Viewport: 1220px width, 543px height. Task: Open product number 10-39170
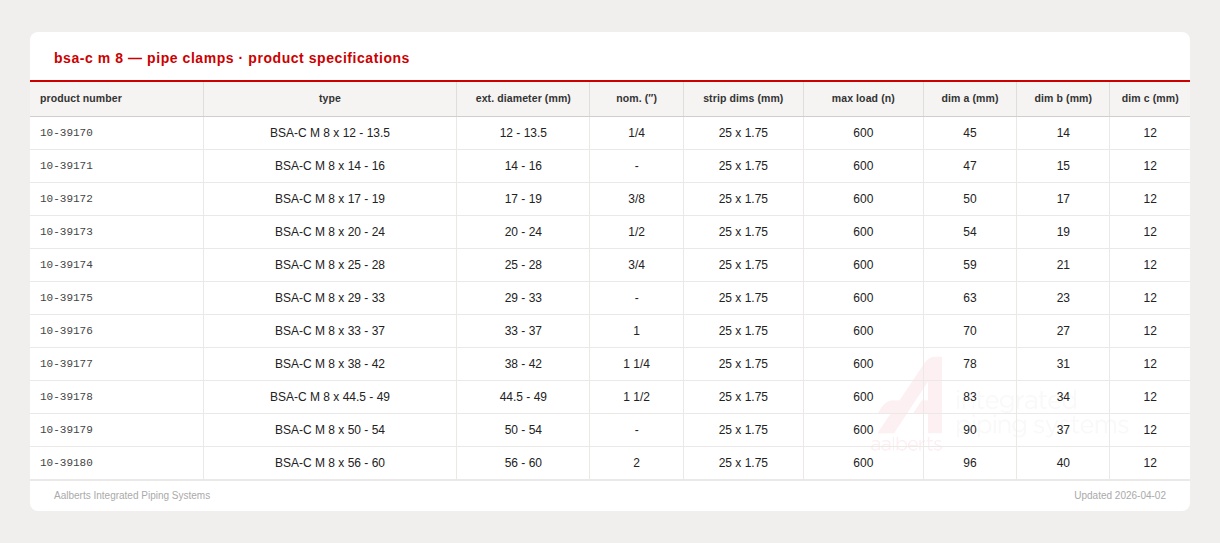coord(66,133)
